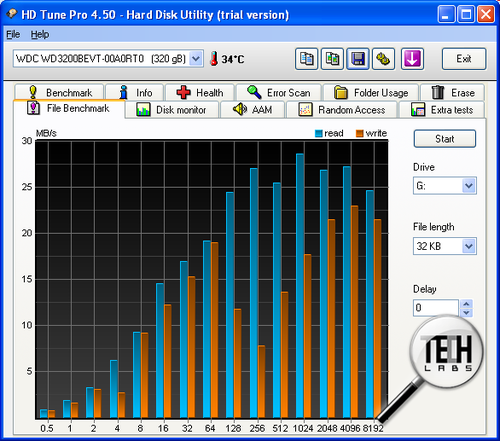Expand the Drive G: dropdown
The height and width of the screenshot is (441, 500).
(469, 186)
